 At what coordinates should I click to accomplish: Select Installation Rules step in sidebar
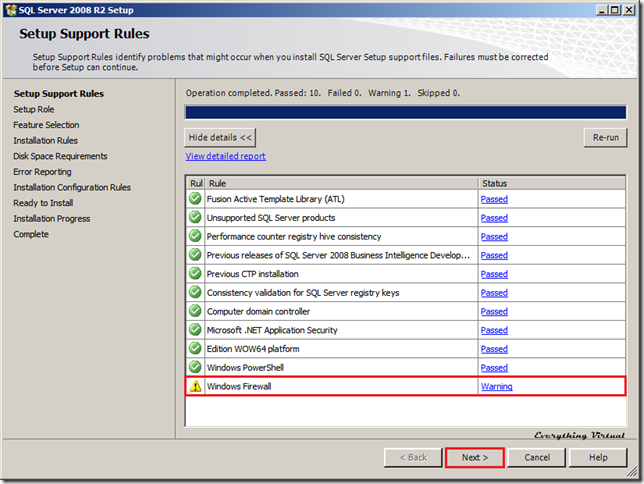(x=45, y=141)
